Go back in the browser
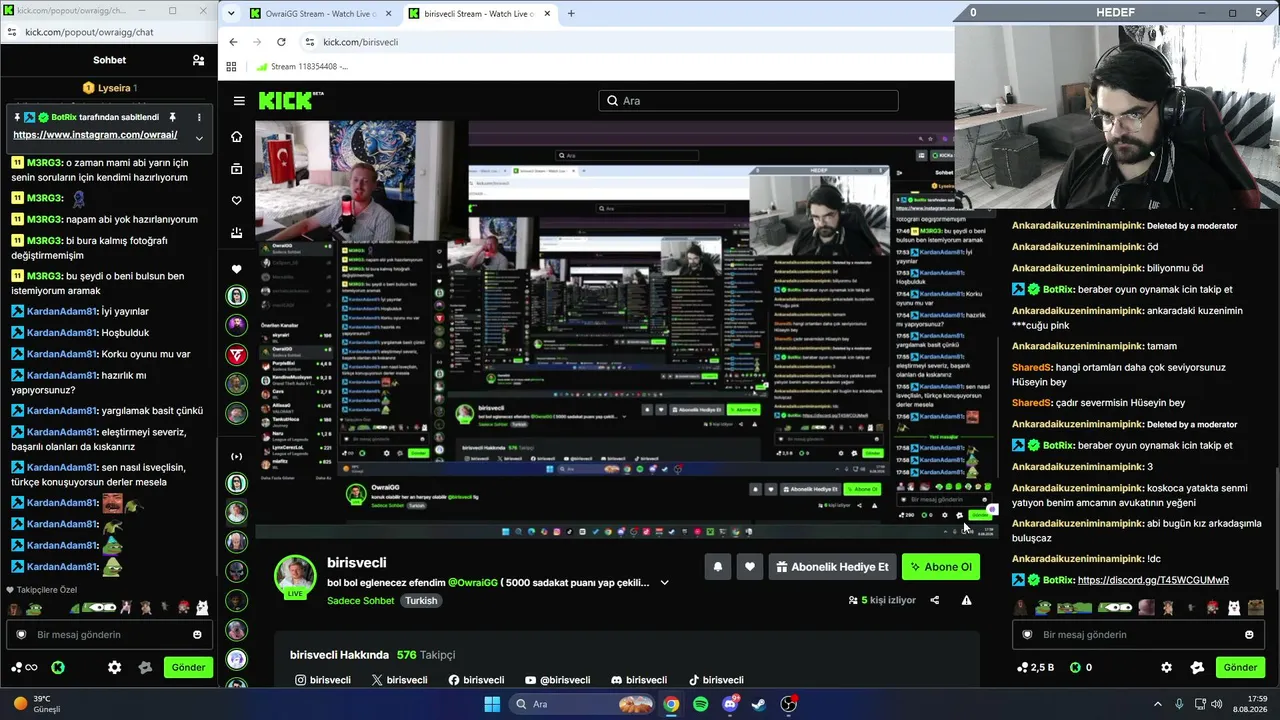Screen dimensions: 1280x720 pyautogui.click(x=233, y=42)
